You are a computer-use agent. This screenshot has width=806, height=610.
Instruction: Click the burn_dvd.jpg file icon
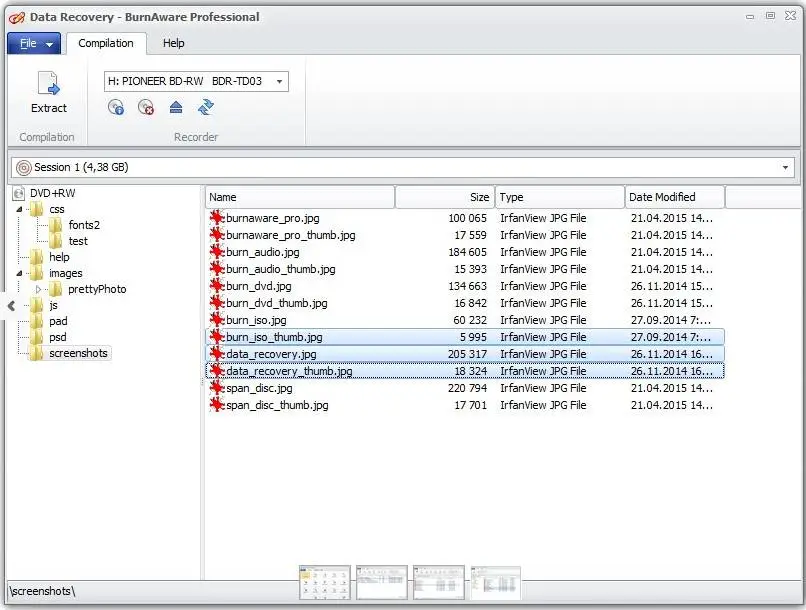tap(217, 286)
